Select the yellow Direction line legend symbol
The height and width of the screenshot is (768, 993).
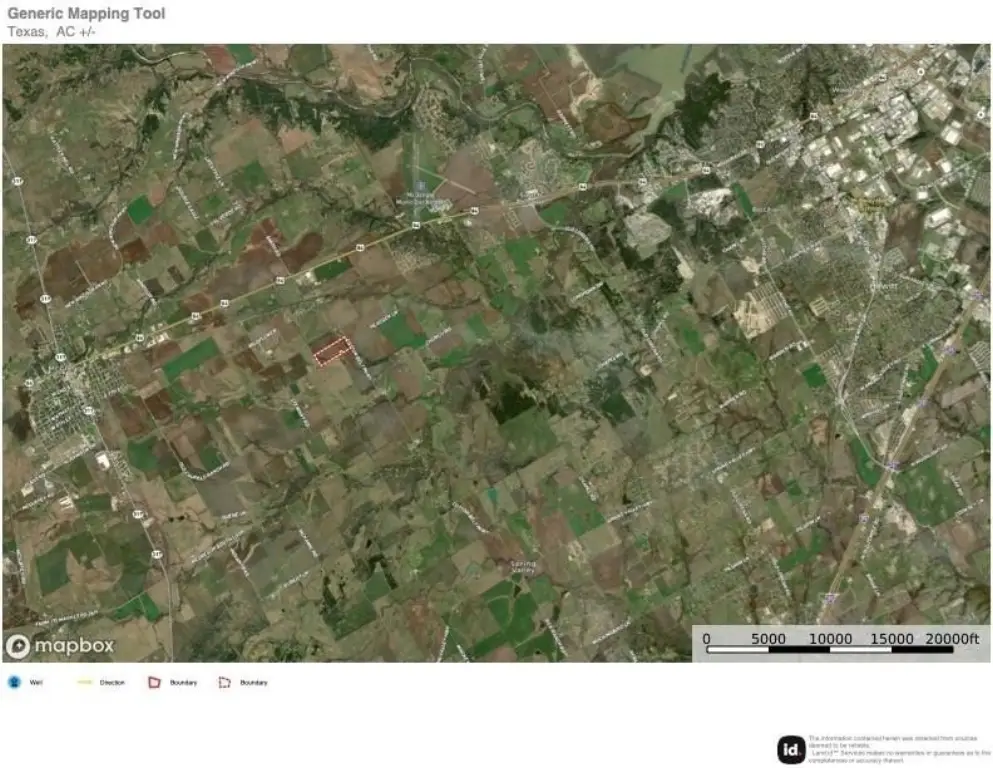coord(84,682)
